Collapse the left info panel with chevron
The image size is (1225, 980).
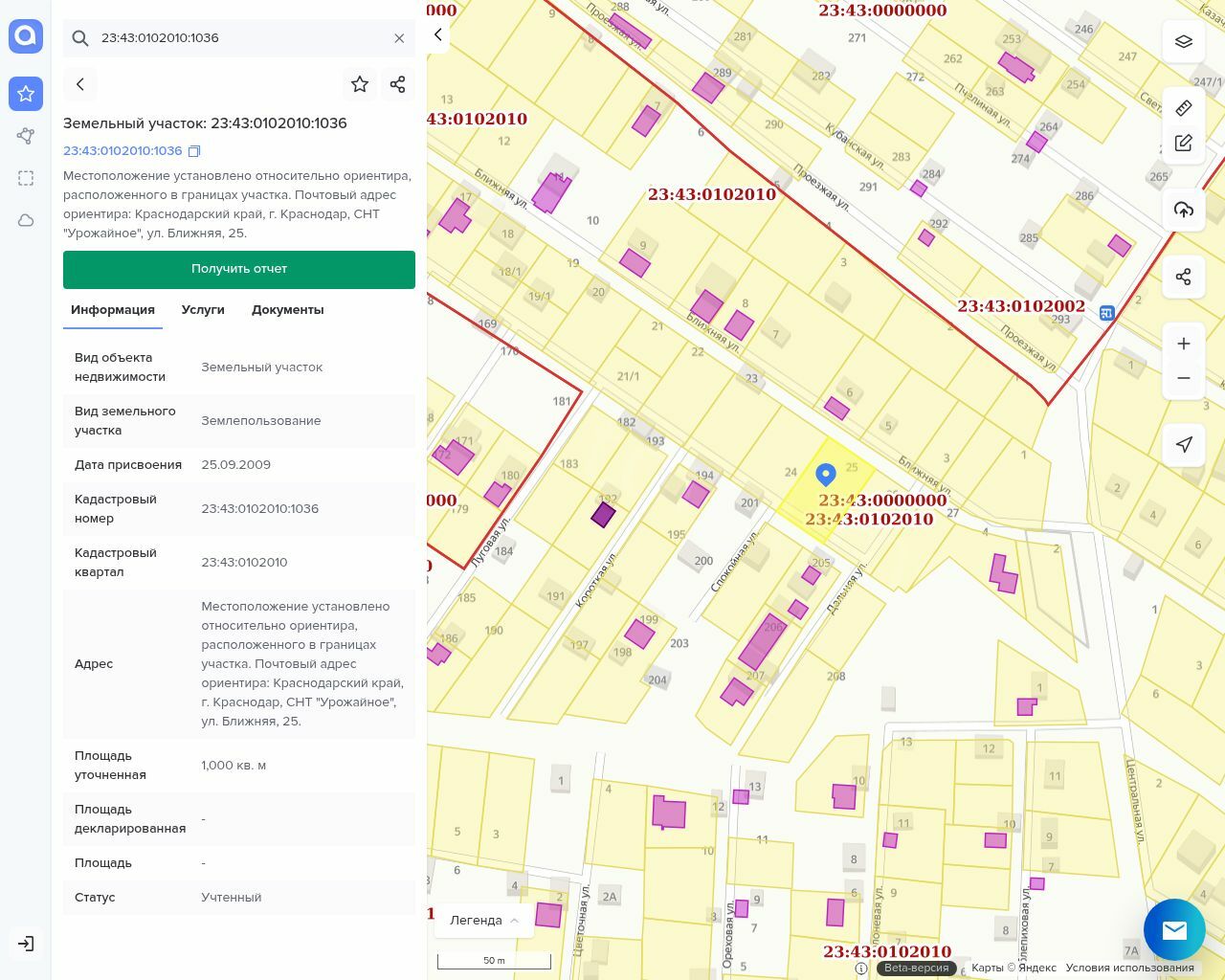point(438,35)
